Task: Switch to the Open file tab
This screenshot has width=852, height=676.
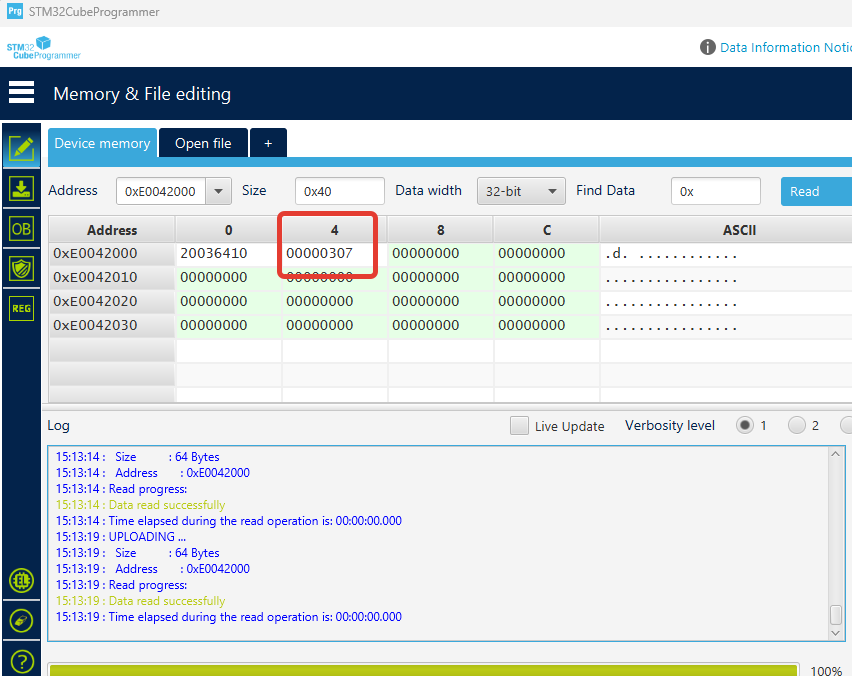Action: pyautogui.click(x=203, y=143)
